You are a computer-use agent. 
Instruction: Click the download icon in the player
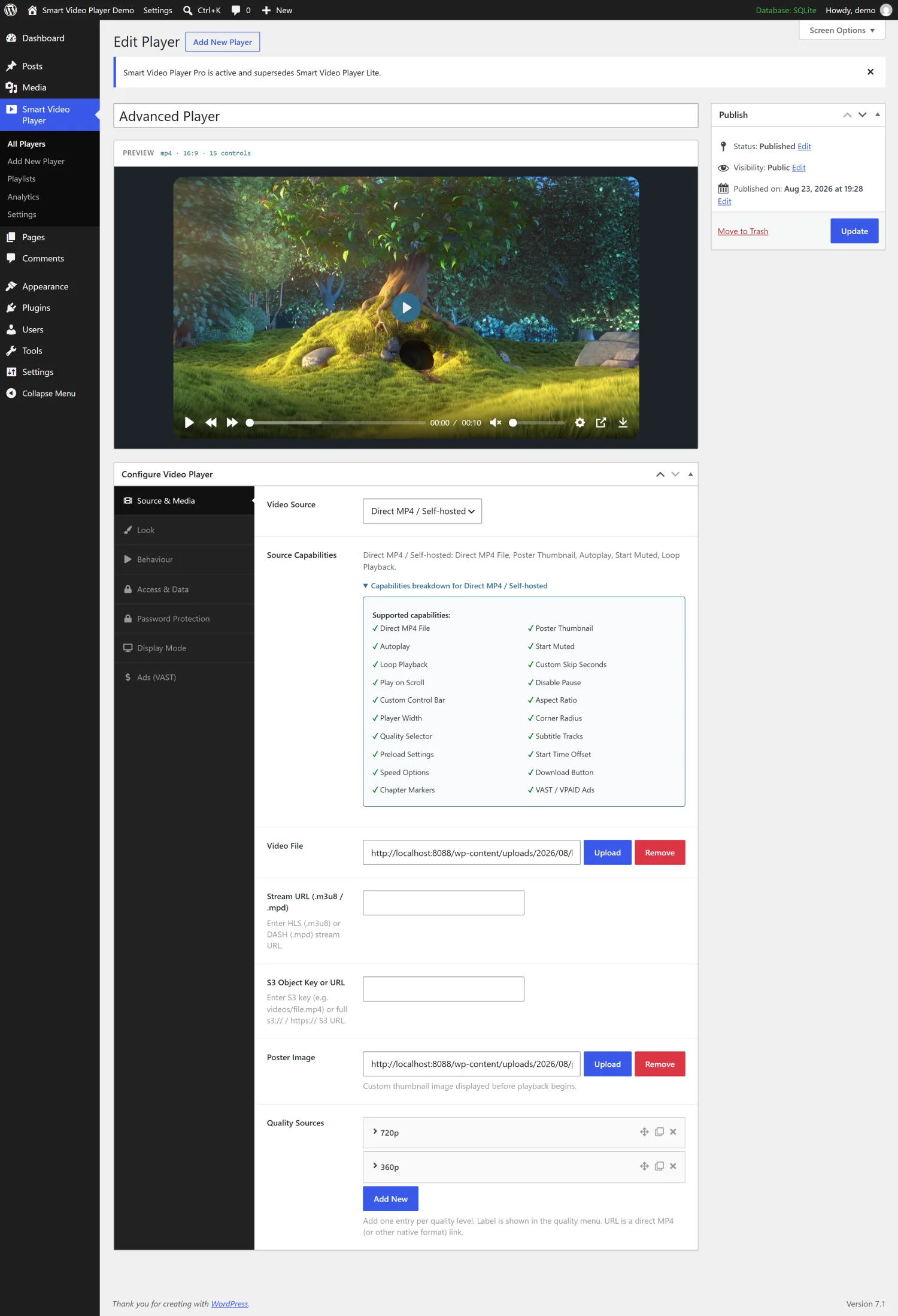click(x=623, y=422)
